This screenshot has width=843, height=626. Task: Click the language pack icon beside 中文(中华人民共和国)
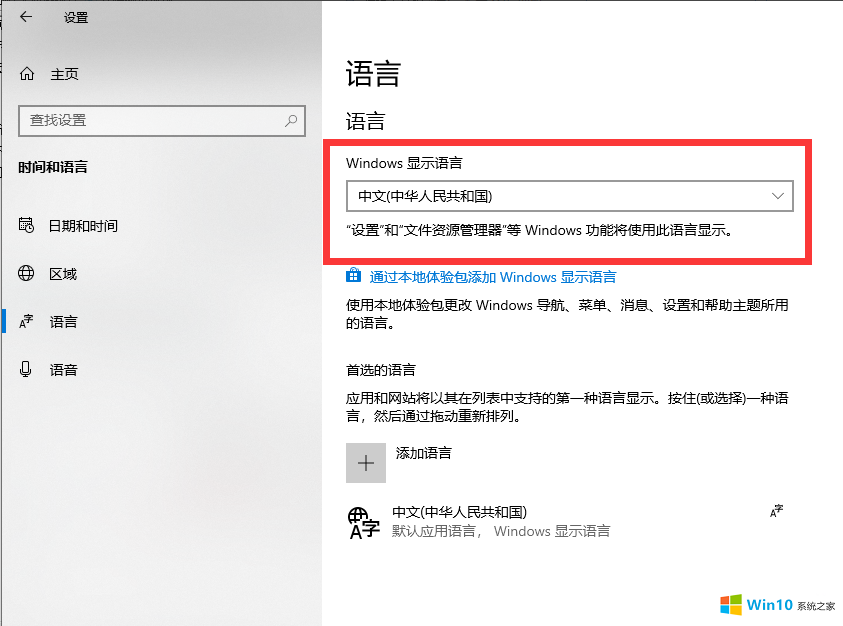(363, 522)
